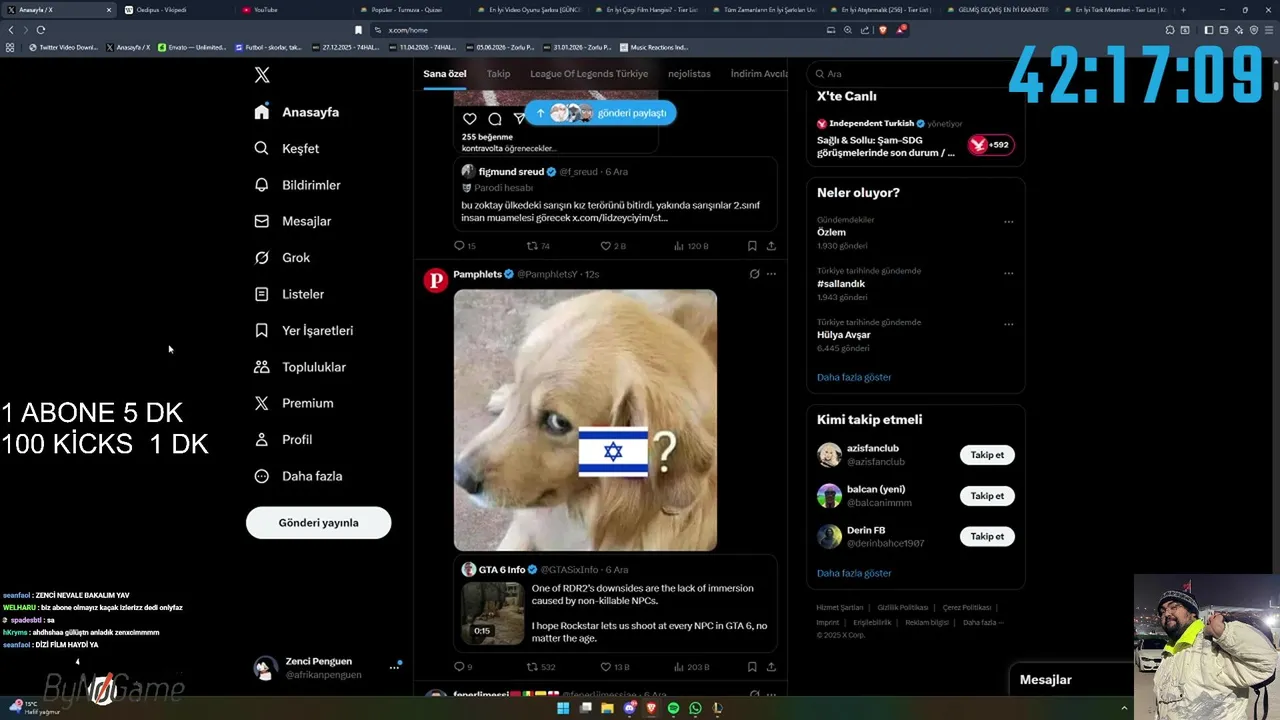Viewport: 1280px width, 720px height.
Task: Like the embedded post with 255 beğenme
Action: (x=469, y=119)
